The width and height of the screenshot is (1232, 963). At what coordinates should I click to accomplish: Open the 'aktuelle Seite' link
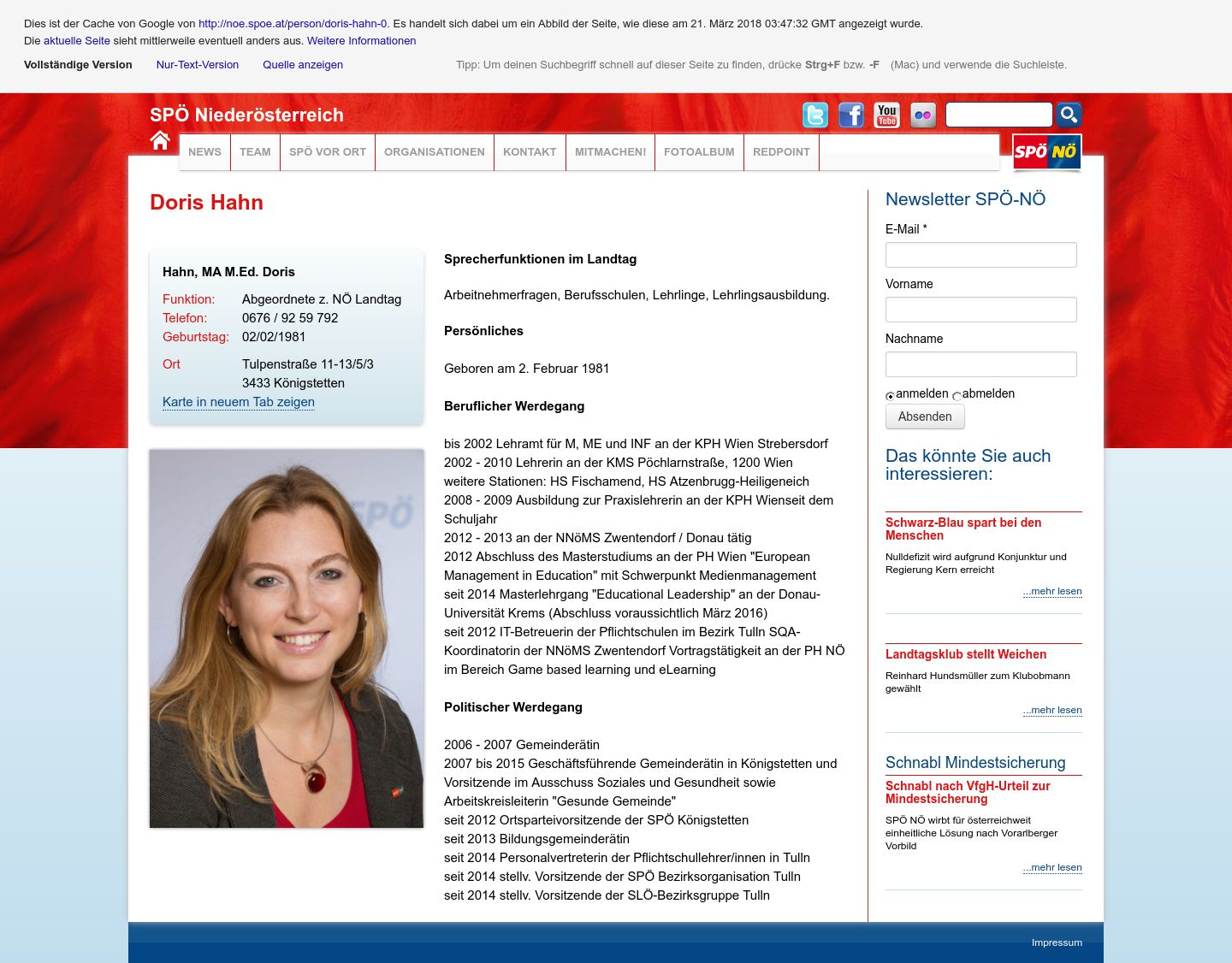[x=77, y=41]
